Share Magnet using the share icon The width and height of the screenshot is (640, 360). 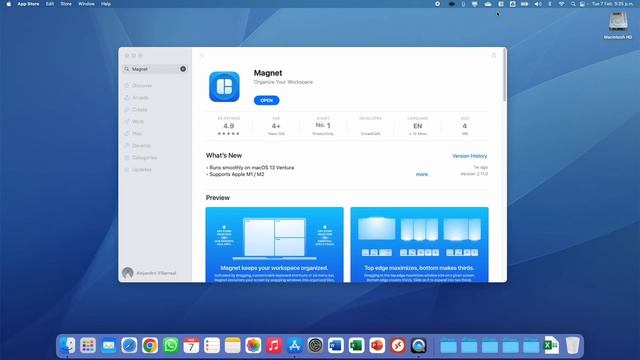pos(493,55)
